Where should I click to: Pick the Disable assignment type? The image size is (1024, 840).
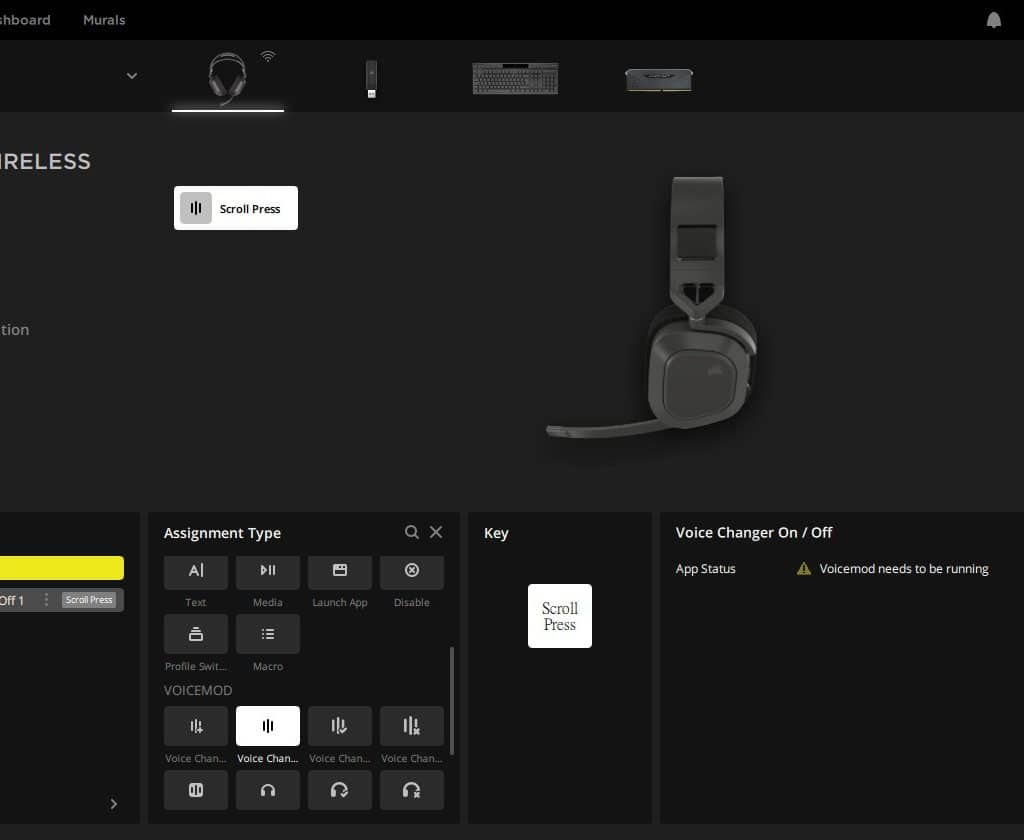click(x=412, y=571)
